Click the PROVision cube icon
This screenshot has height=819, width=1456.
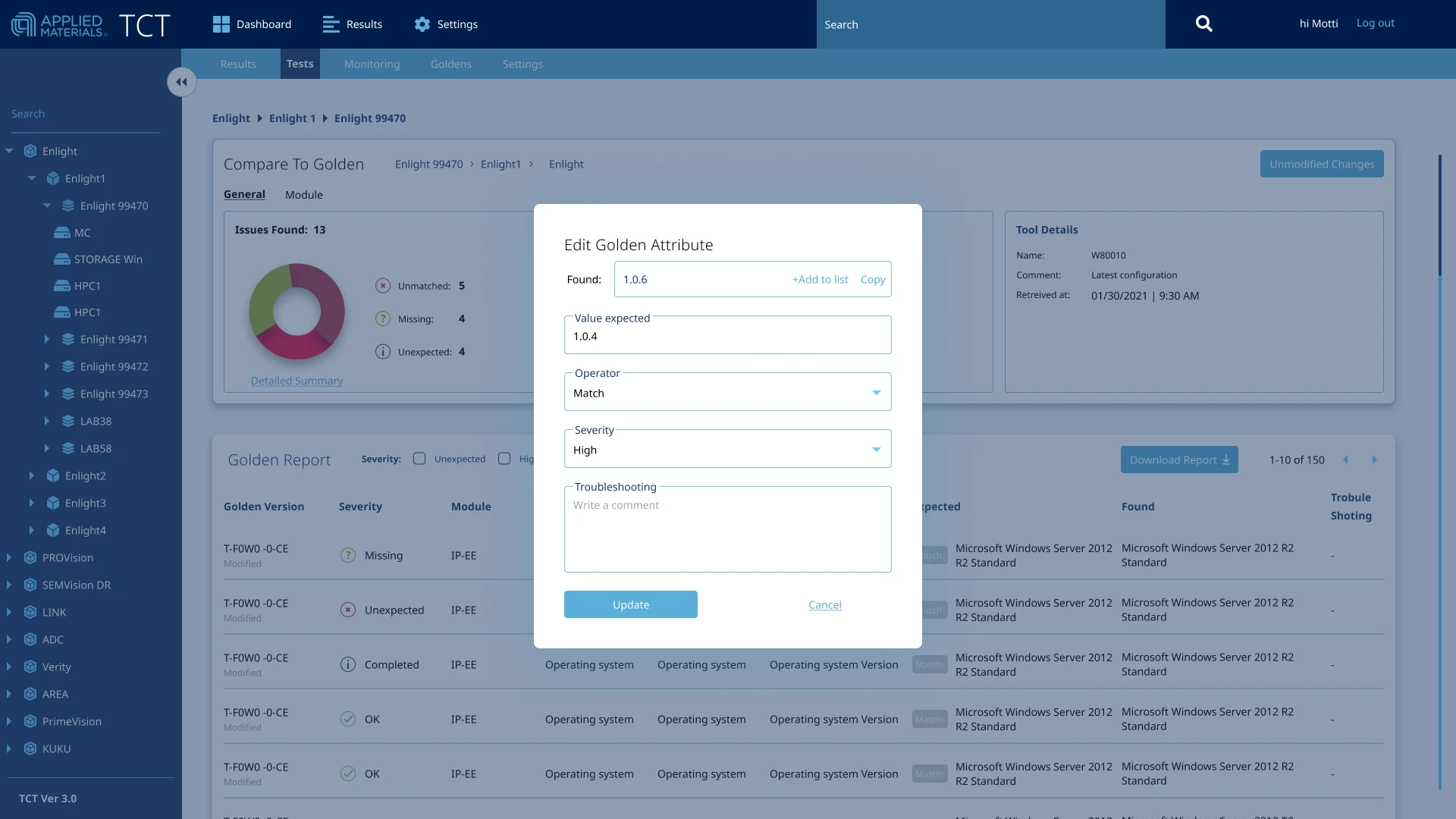click(30, 557)
